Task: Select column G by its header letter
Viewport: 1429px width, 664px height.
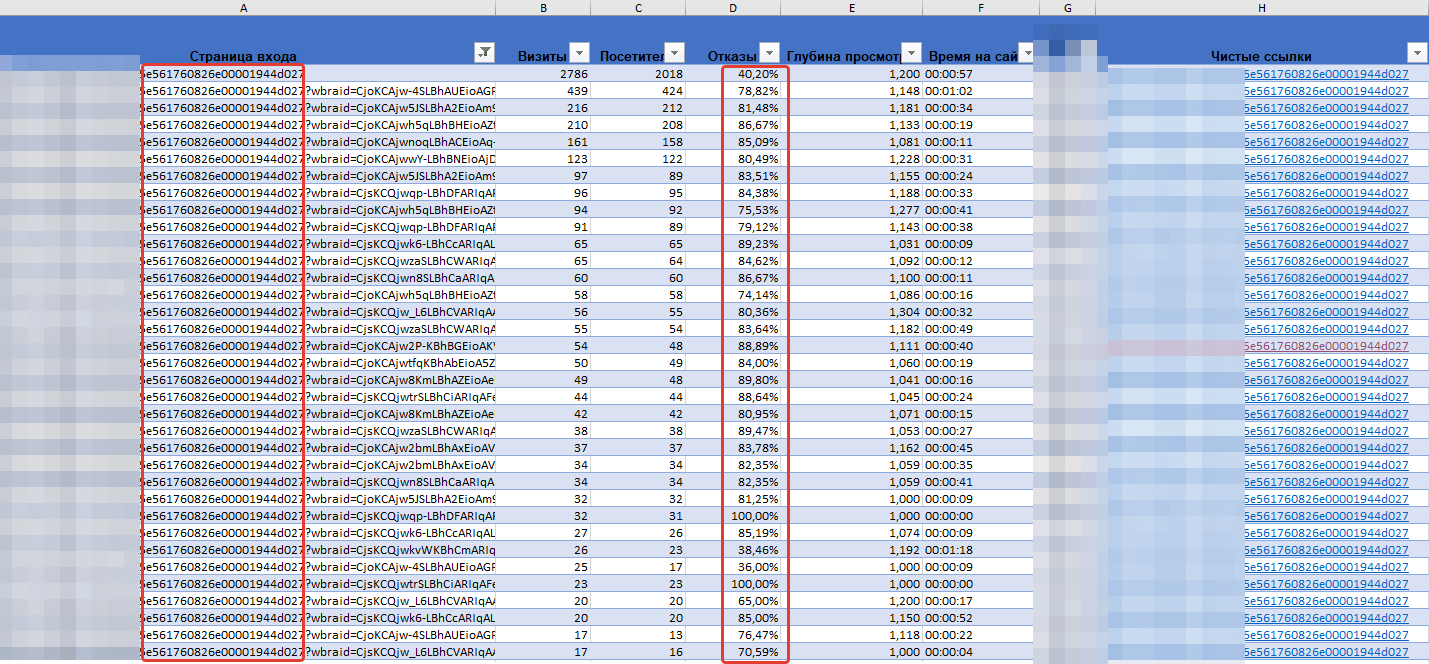Action: tap(1067, 8)
